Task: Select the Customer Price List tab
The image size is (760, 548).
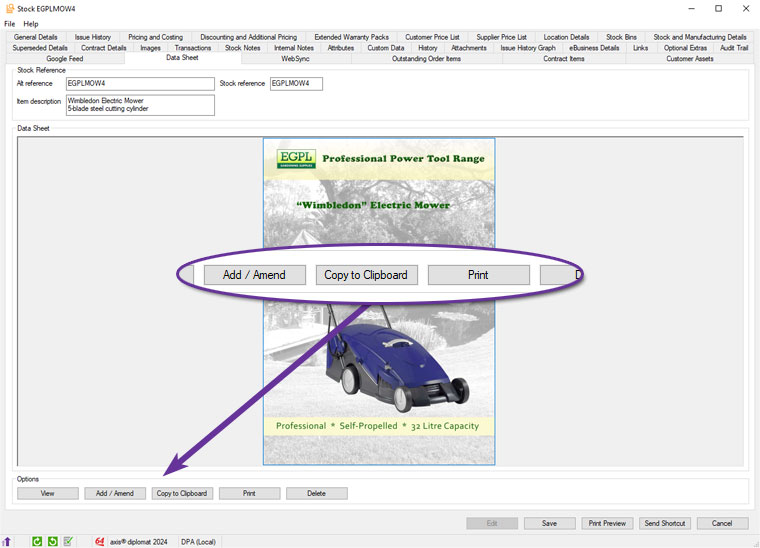Action: point(432,37)
